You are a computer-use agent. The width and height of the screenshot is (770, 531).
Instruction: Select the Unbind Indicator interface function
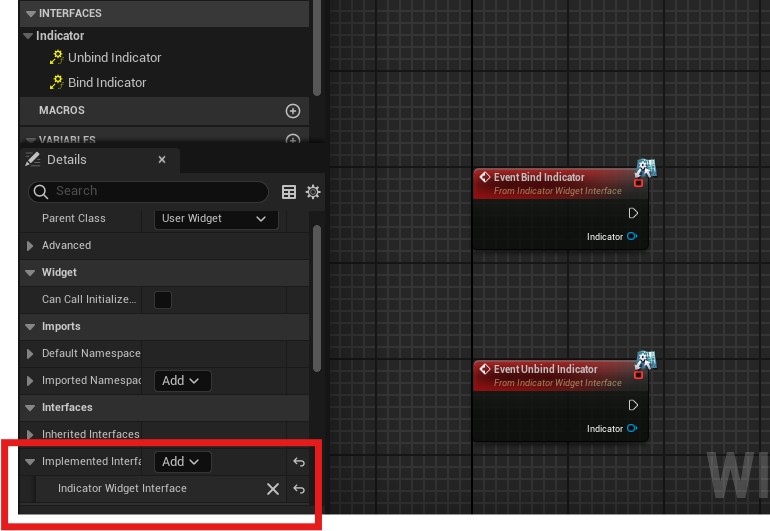coord(114,57)
